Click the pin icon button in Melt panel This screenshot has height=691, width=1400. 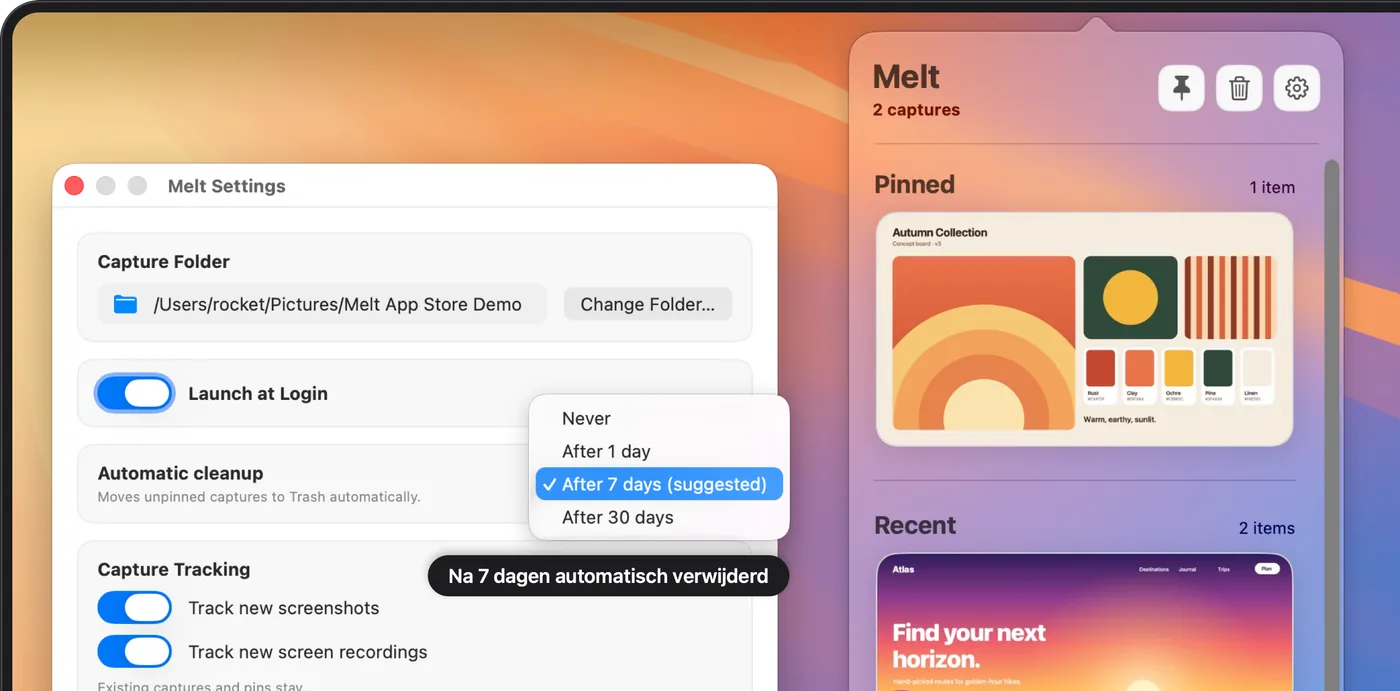pos(1181,88)
